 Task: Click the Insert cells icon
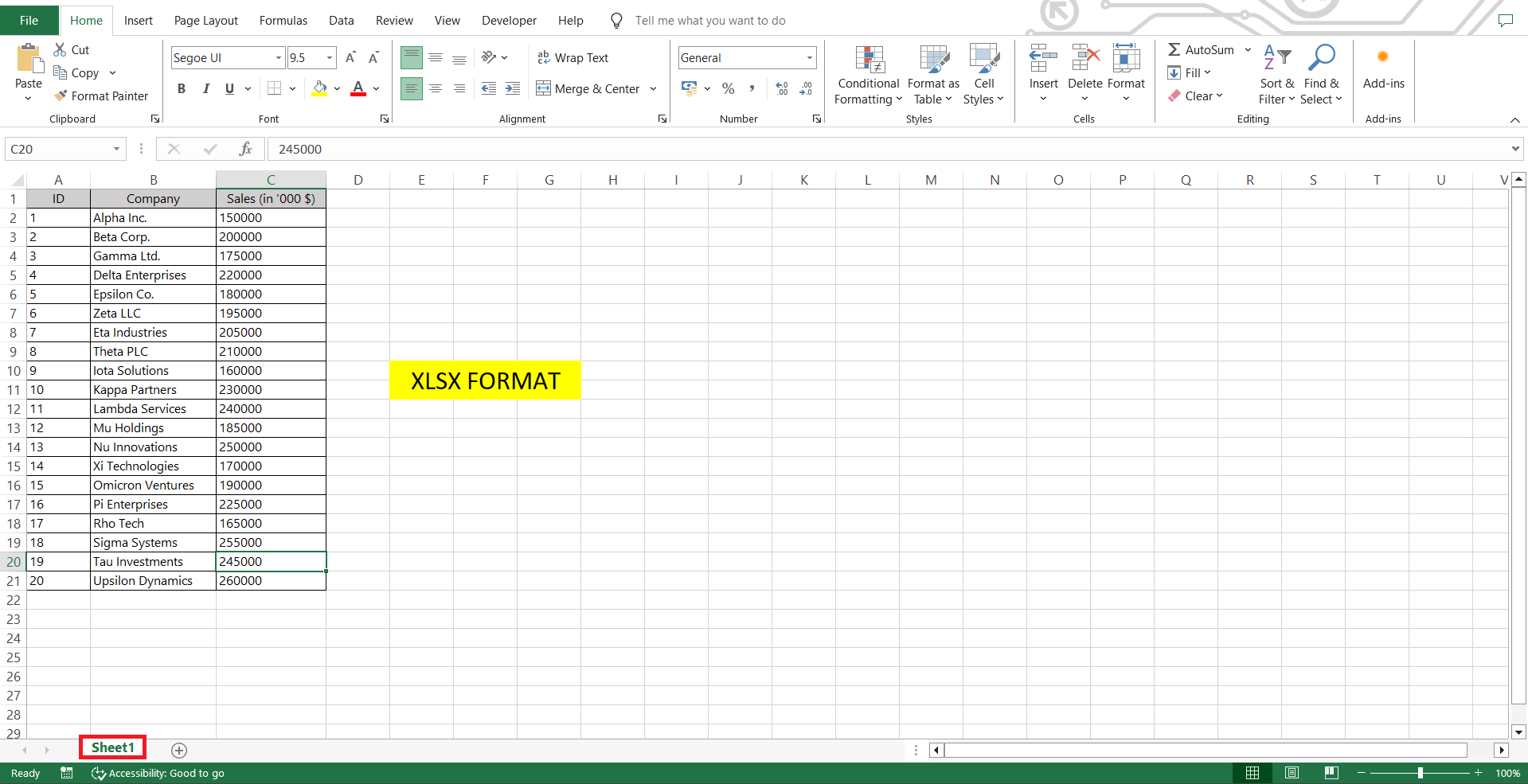point(1043,59)
